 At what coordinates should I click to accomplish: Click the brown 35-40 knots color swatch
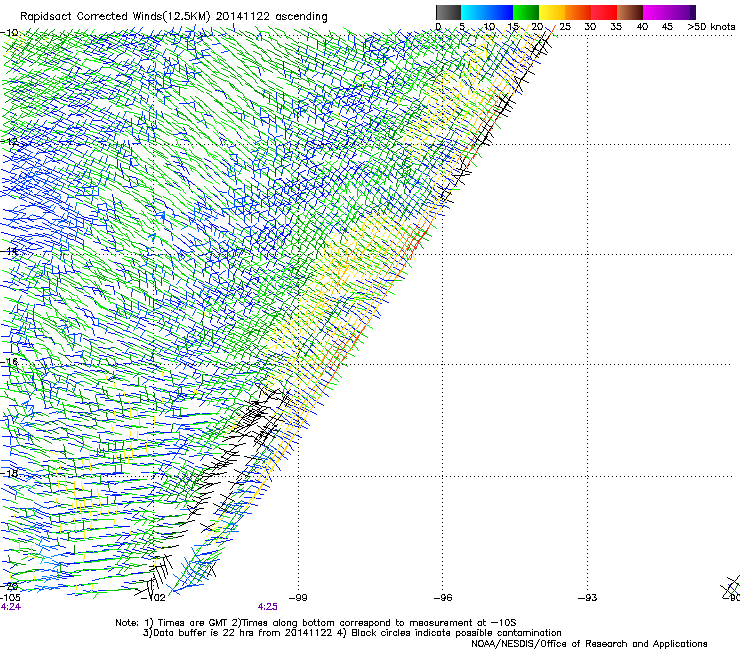click(x=630, y=12)
